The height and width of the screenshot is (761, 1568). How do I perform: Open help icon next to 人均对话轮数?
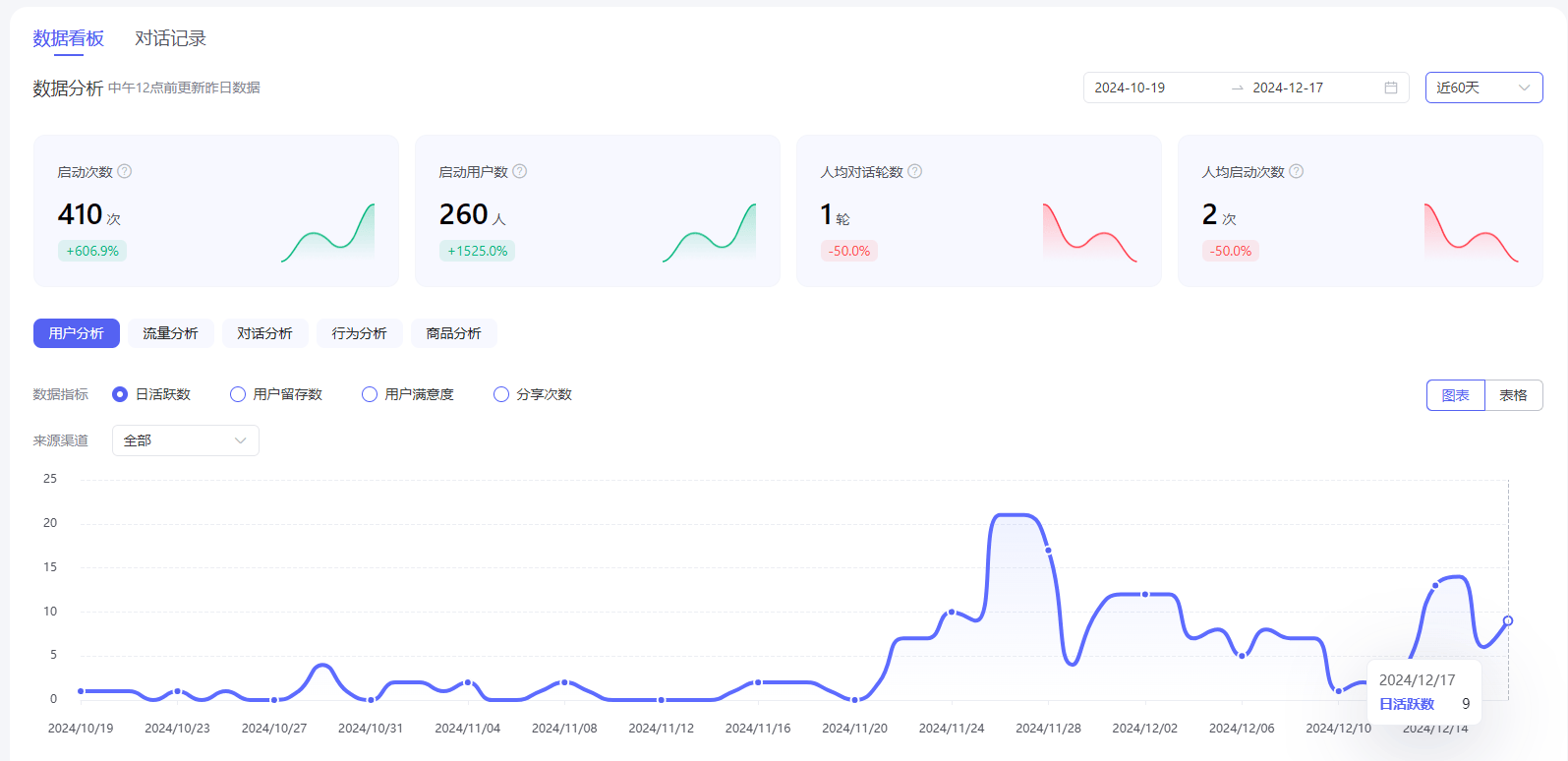pos(915,171)
